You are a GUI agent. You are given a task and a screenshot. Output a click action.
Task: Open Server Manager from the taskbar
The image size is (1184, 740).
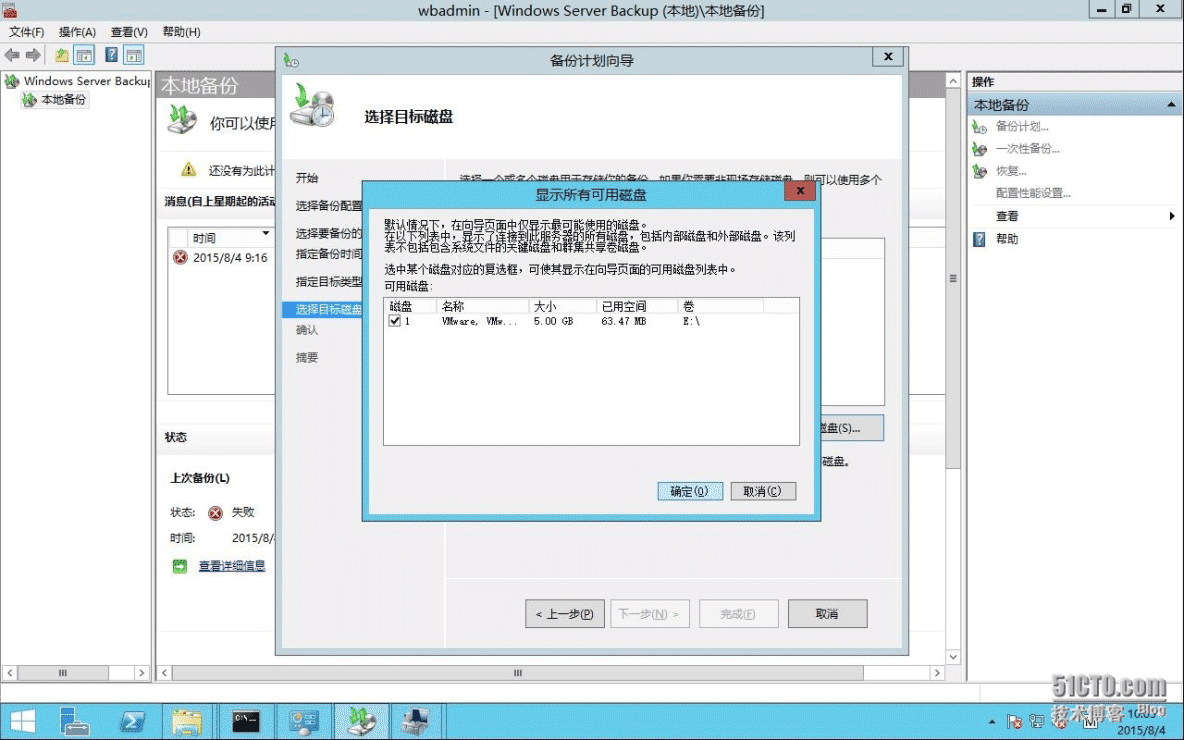click(75, 722)
